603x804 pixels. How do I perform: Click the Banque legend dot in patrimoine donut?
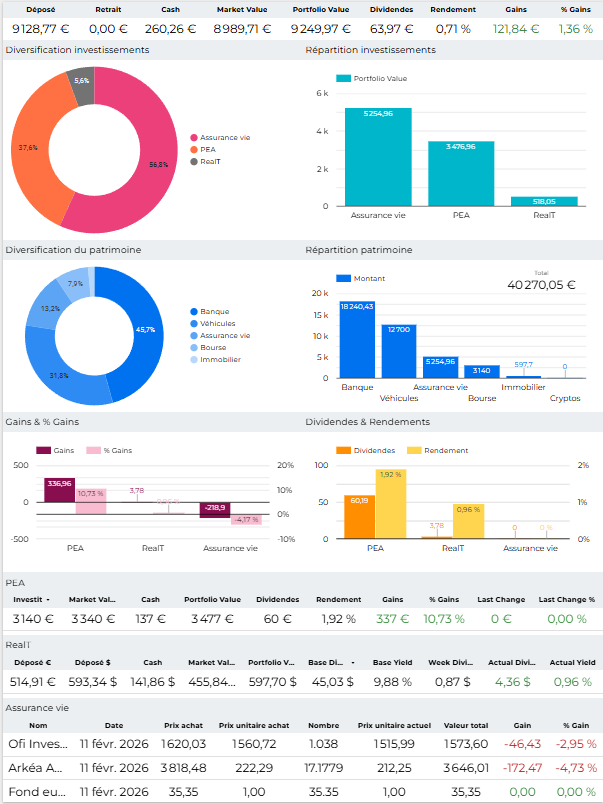[x=193, y=312]
